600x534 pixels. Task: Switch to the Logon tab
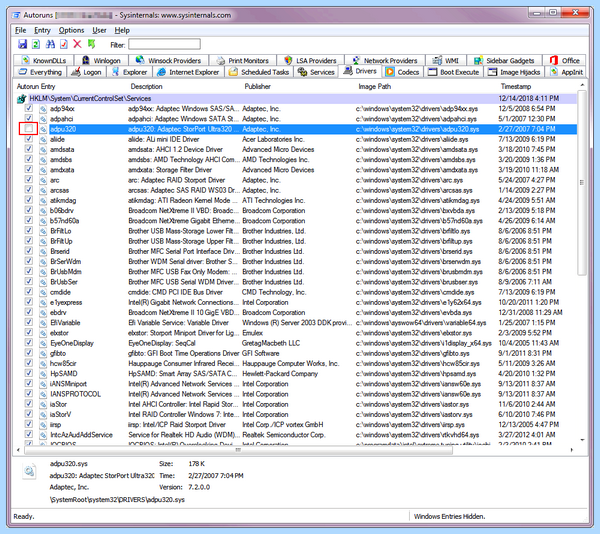pyautogui.click(x=86, y=72)
